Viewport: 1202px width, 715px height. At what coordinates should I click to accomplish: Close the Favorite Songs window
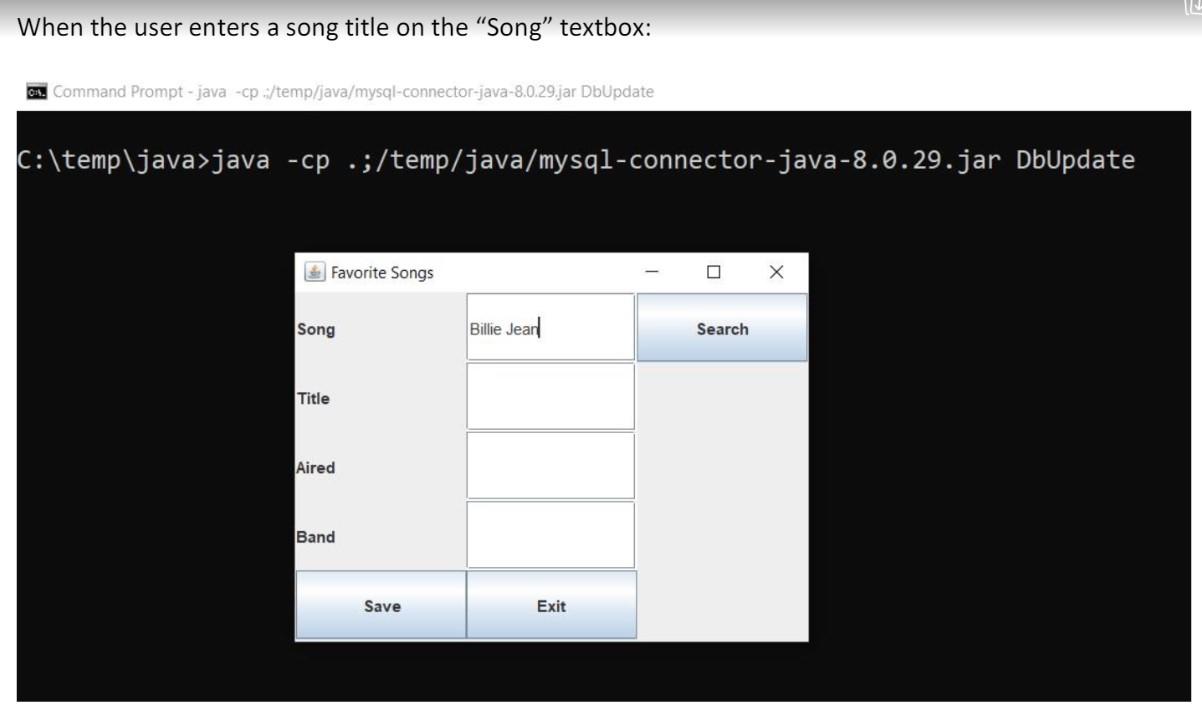(775, 271)
